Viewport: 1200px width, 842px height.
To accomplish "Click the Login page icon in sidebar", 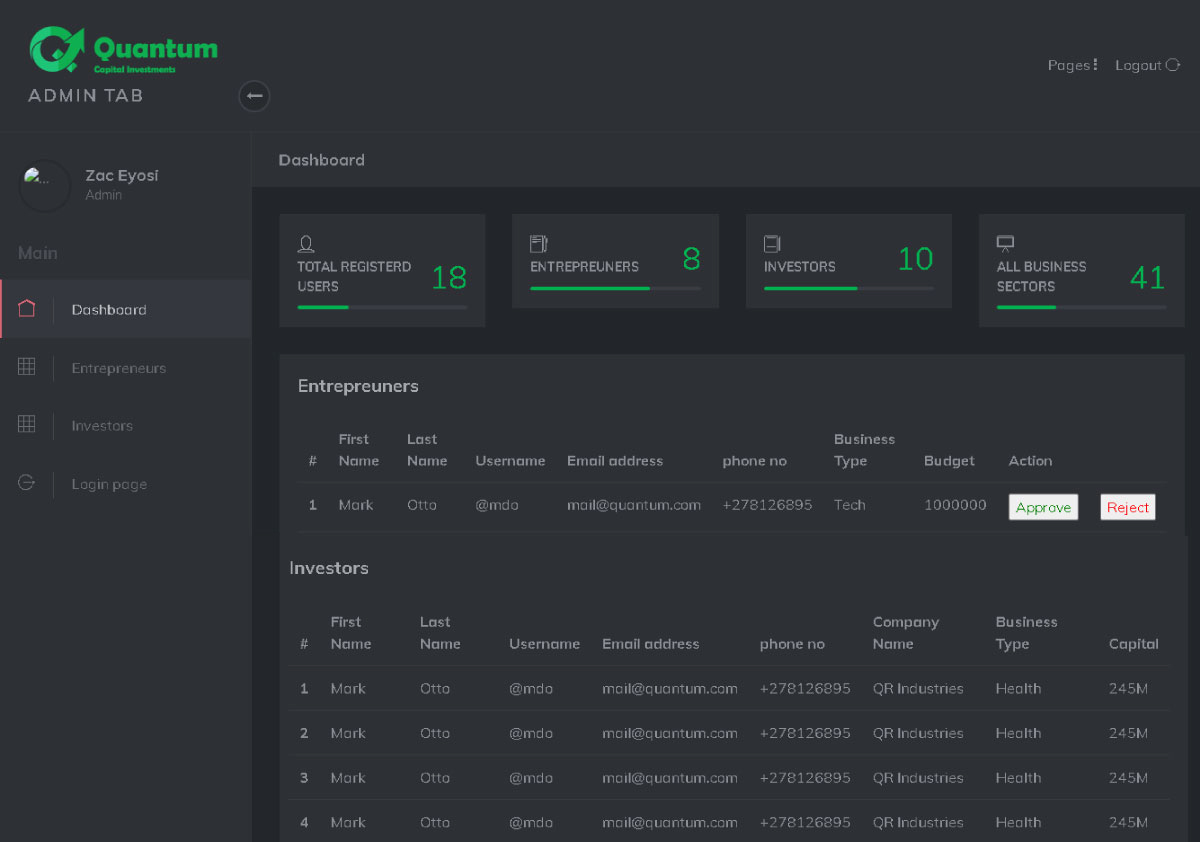I will 27,483.
